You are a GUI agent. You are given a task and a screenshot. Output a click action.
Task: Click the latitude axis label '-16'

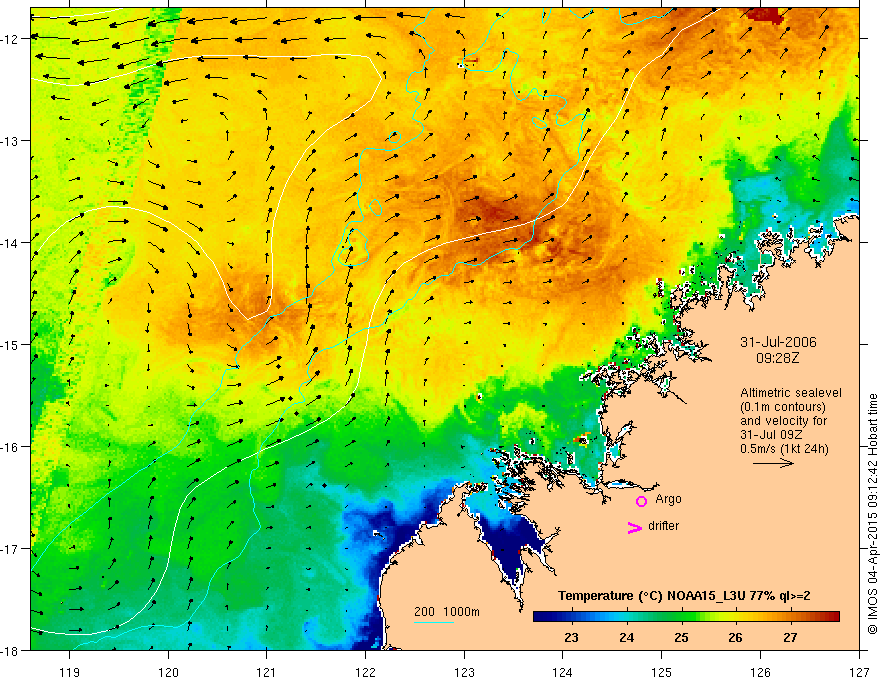click(10, 447)
